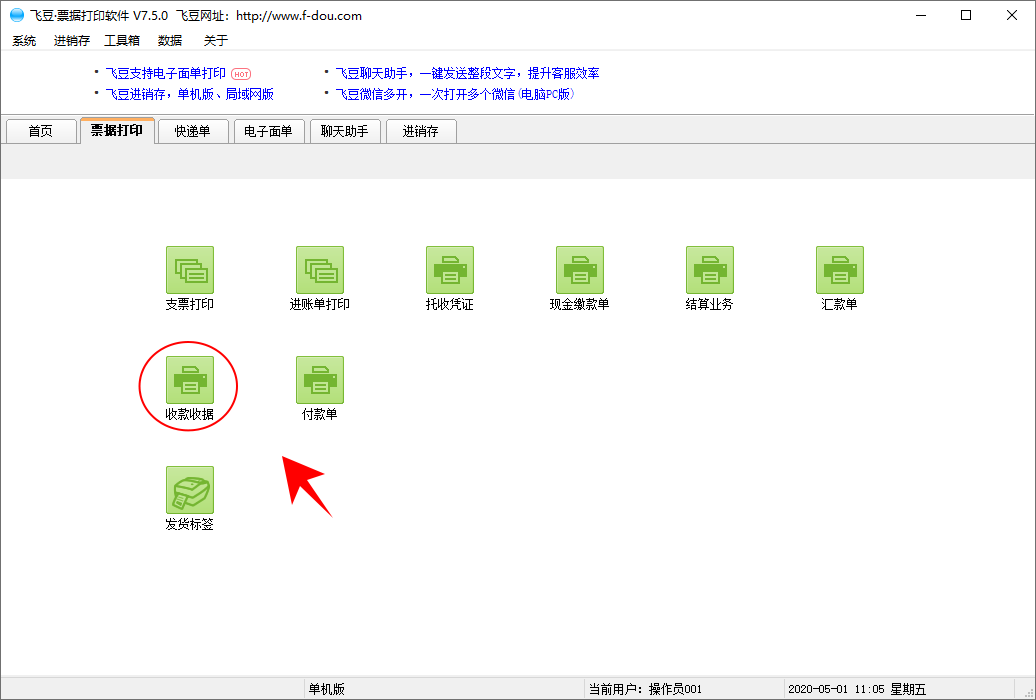Open the 付款单 printer icon
This screenshot has width=1036, height=700.
click(320, 380)
